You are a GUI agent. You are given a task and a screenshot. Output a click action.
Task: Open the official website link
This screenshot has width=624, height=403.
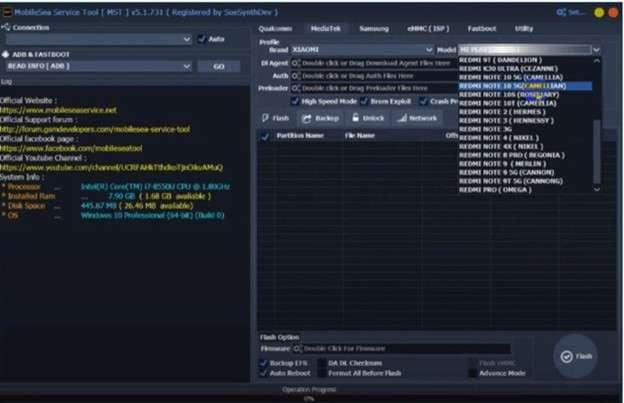tap(58, 110)
